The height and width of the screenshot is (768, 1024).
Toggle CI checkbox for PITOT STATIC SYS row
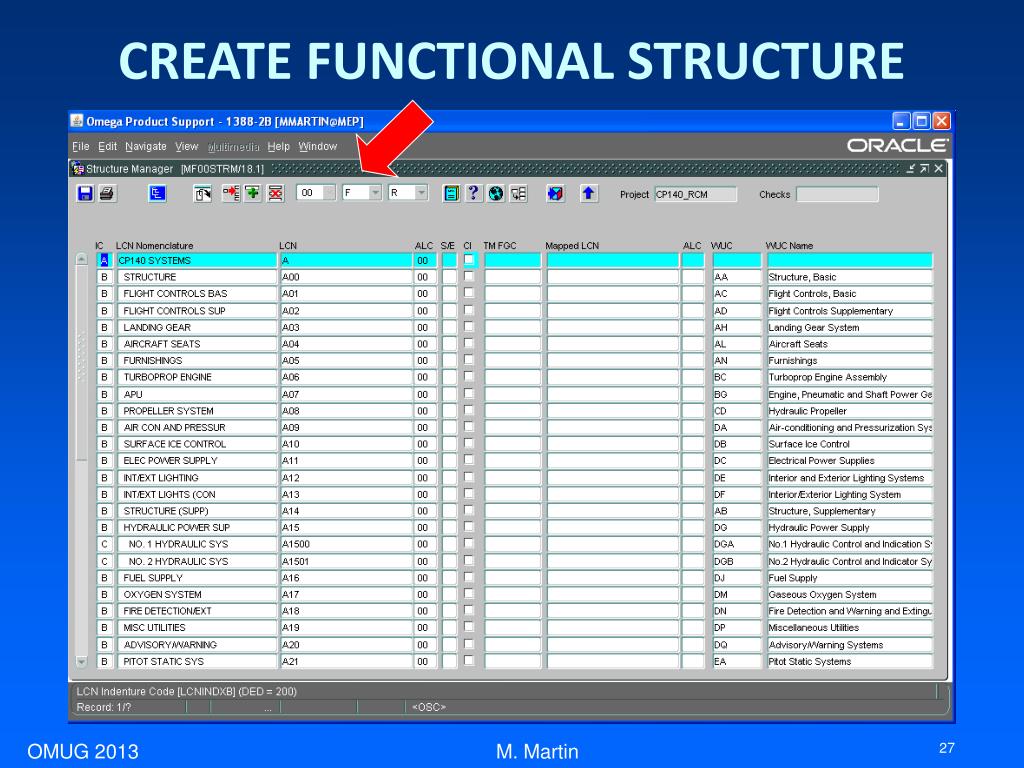click(x=469, y=660)
